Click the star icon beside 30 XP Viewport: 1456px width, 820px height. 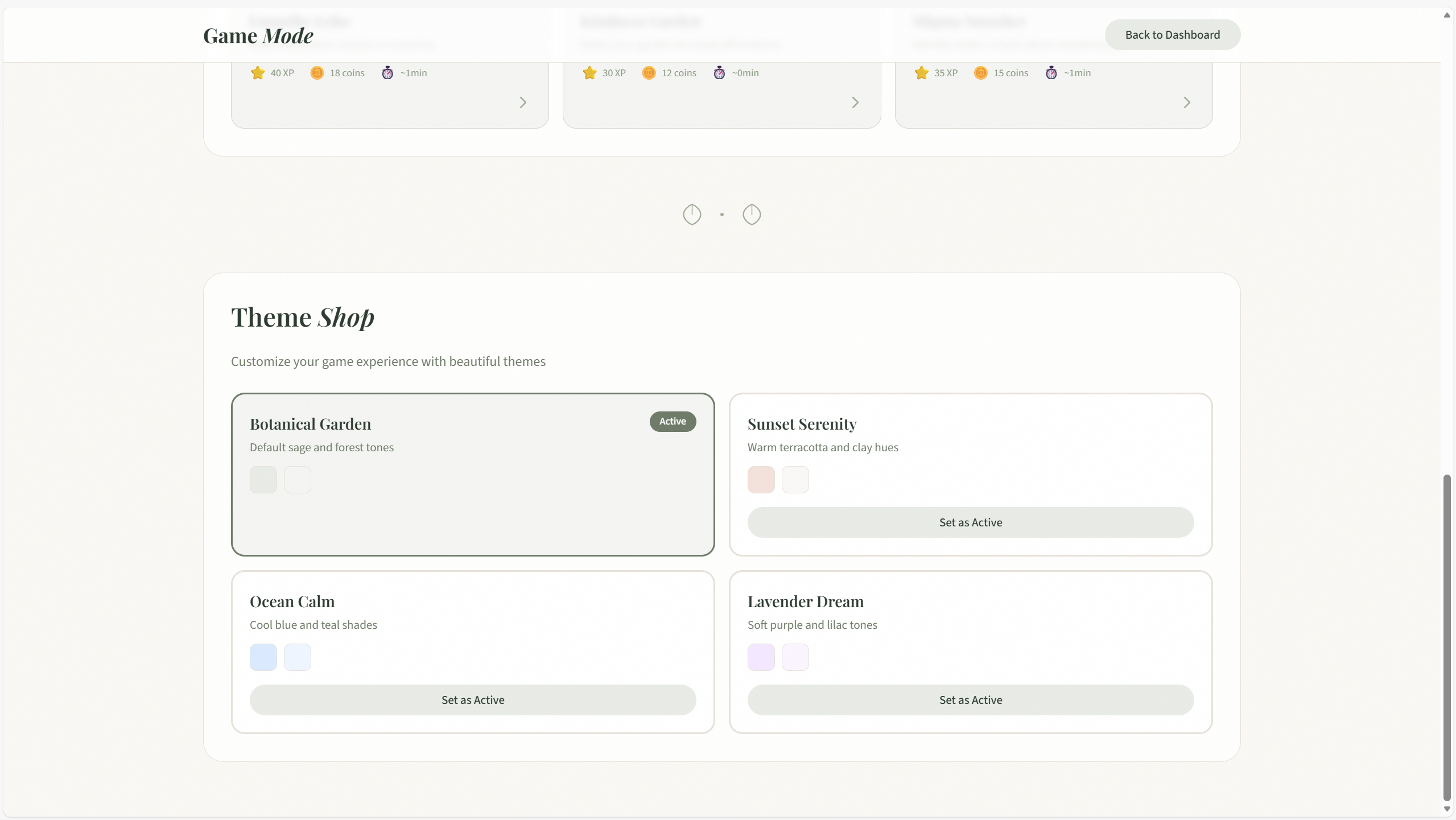coord(589,73)
